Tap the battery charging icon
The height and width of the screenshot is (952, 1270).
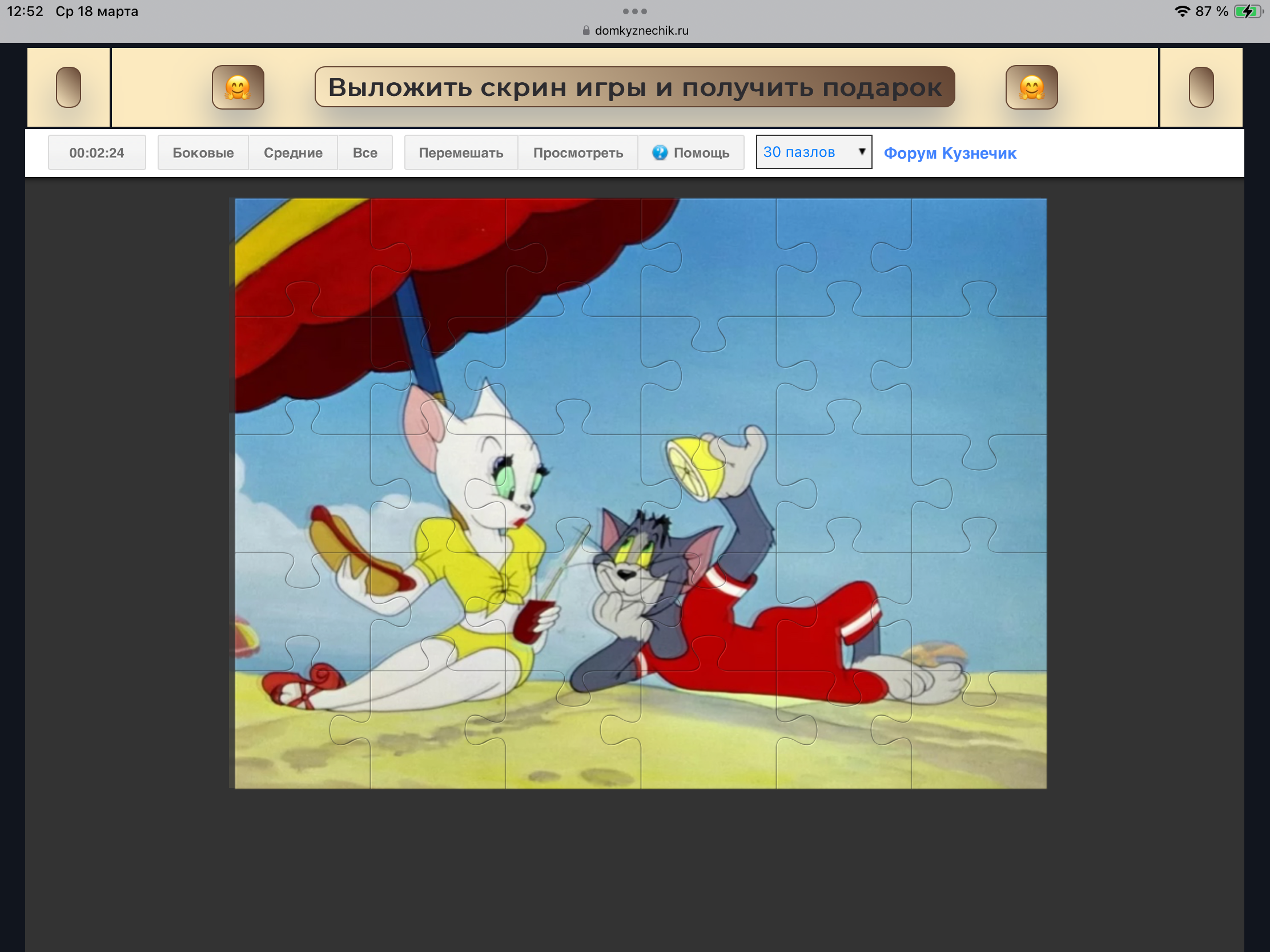[x=1248, y=11]
